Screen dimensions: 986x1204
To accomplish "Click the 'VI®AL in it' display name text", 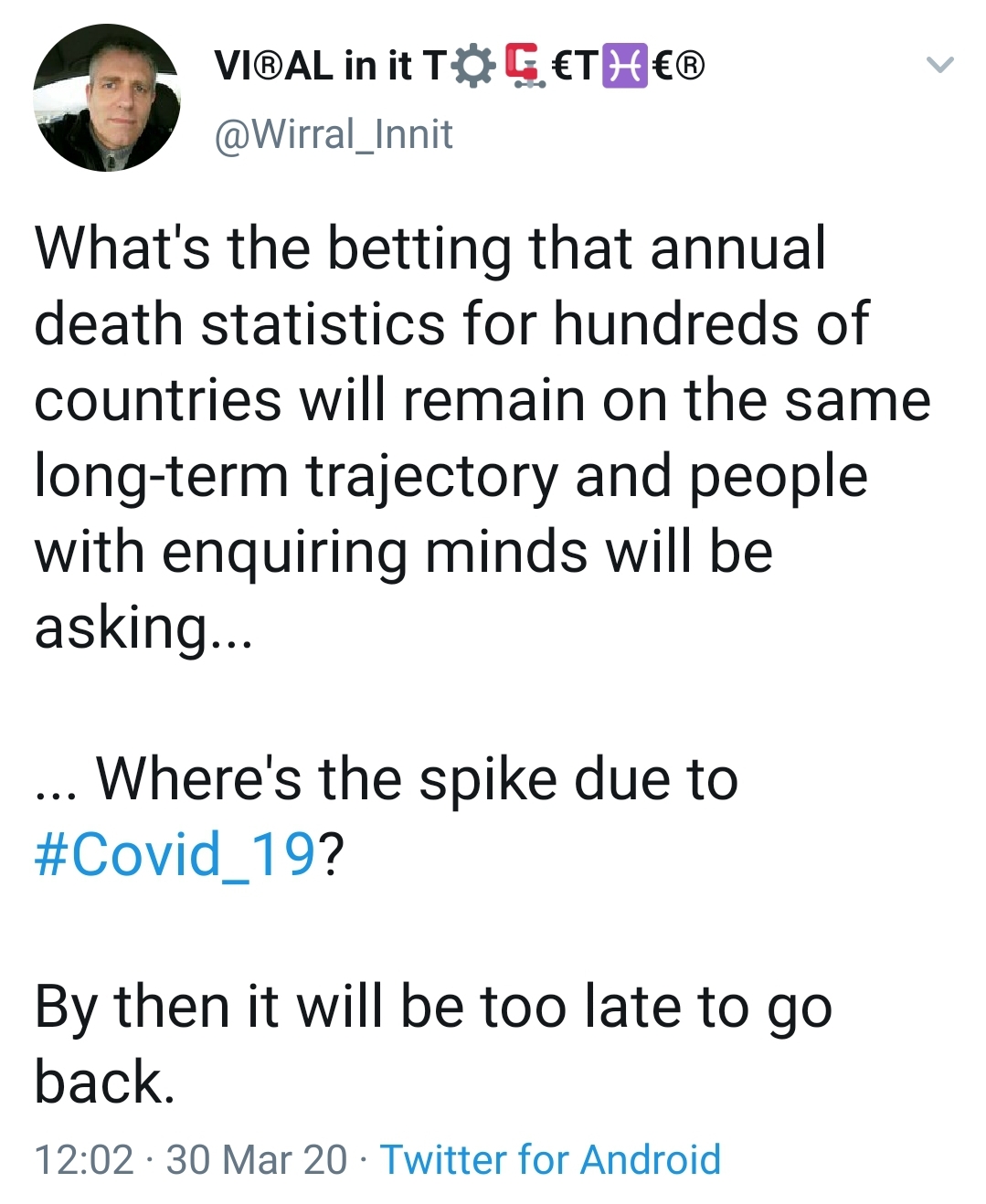I will coord(313,67).
